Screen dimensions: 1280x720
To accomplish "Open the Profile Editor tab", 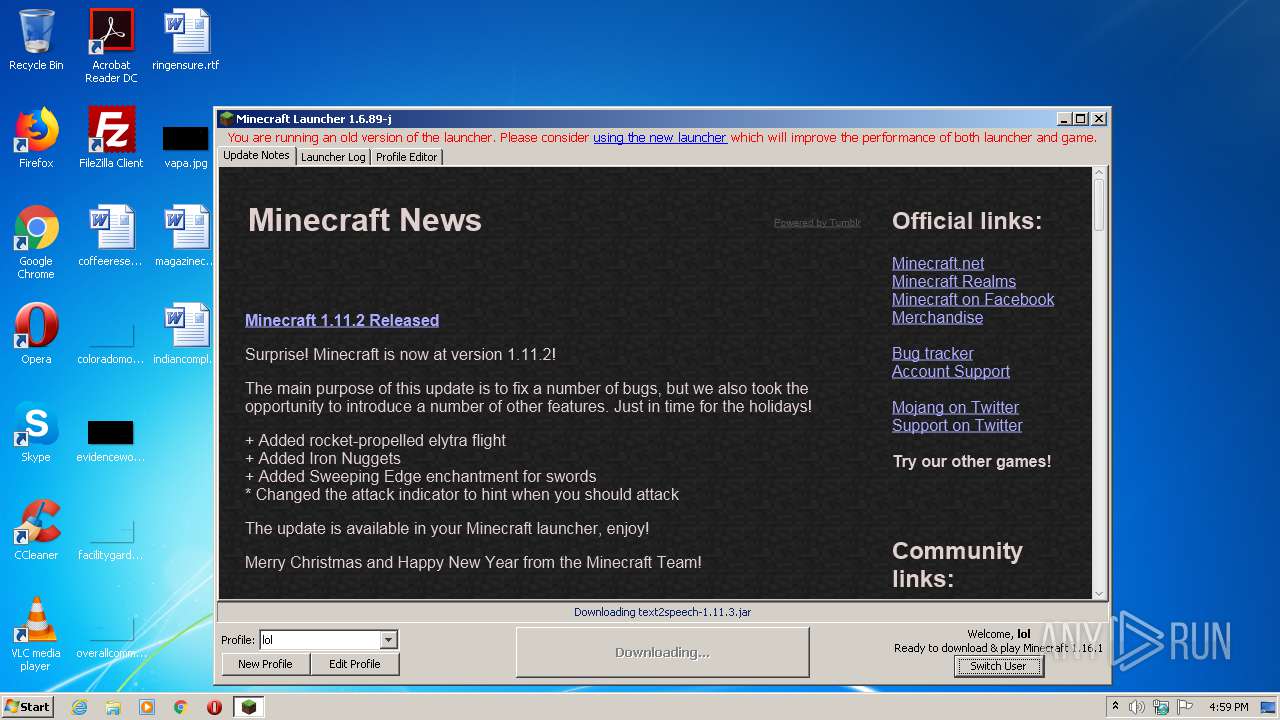I will click(406, 157).
